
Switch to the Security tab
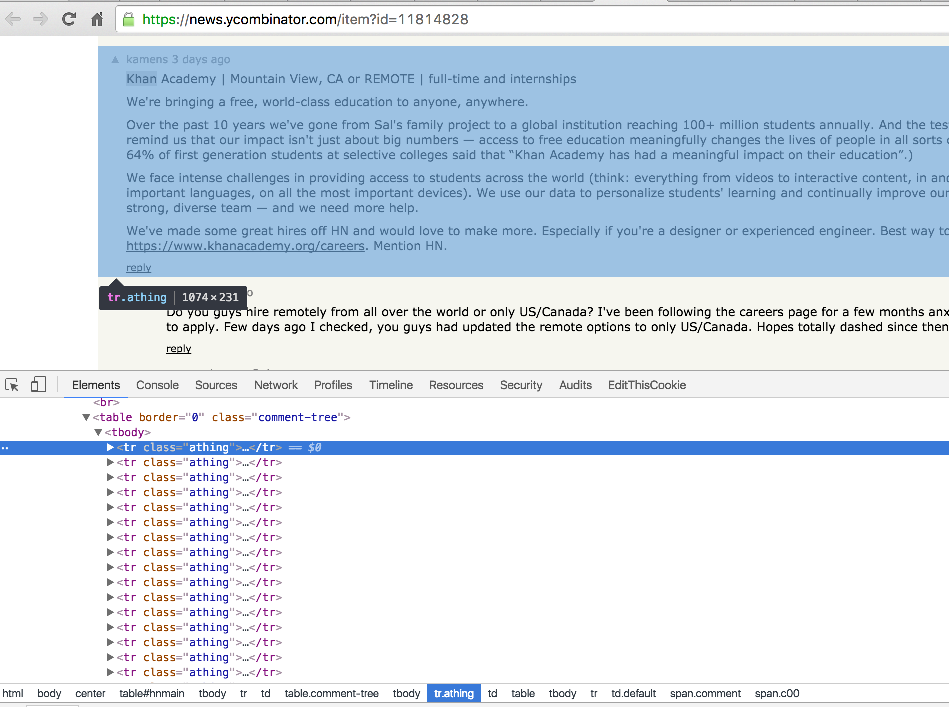[521, 385]
